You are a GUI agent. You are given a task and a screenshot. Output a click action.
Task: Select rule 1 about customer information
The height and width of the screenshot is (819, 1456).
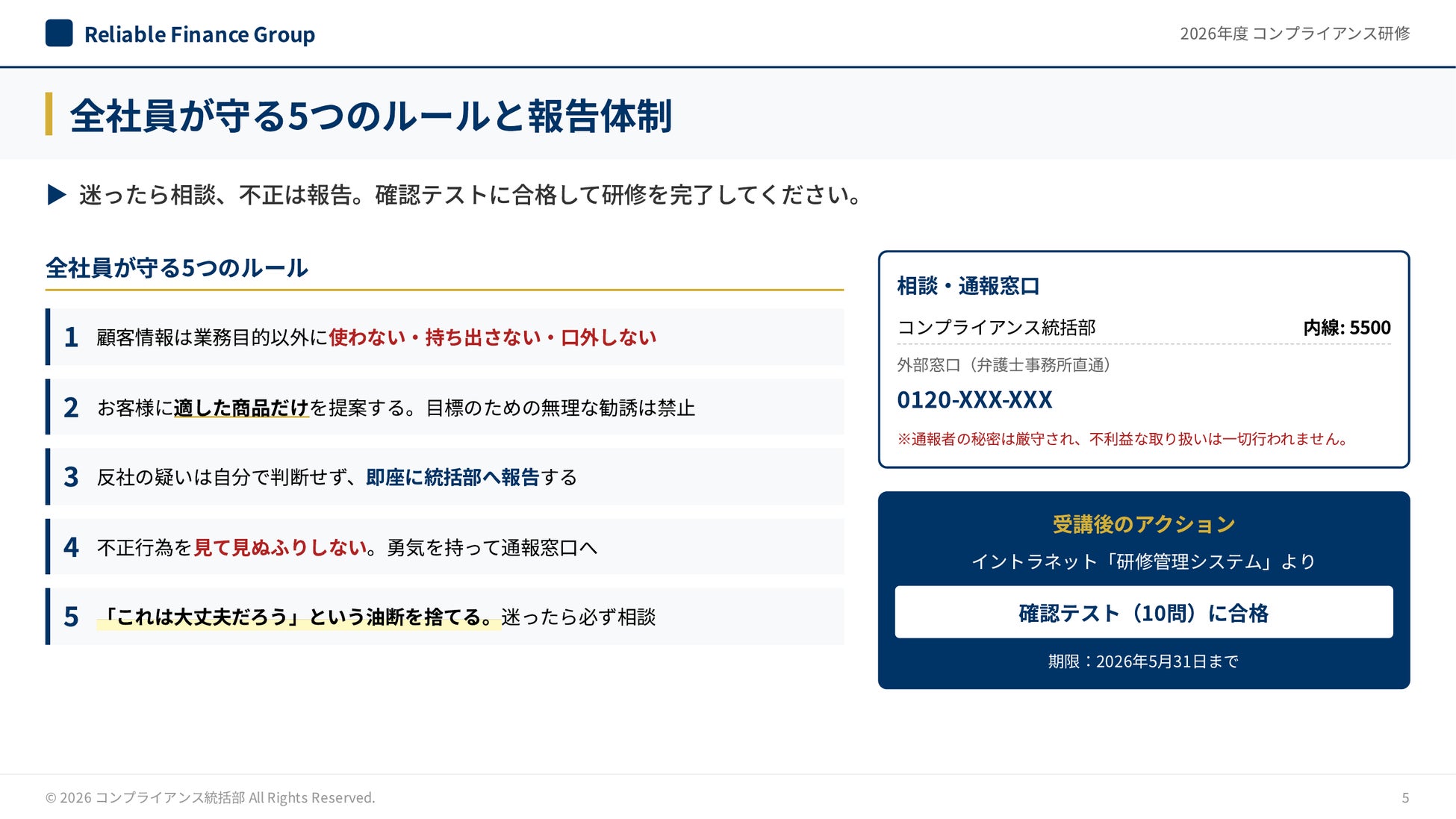[x=376, y=337]
